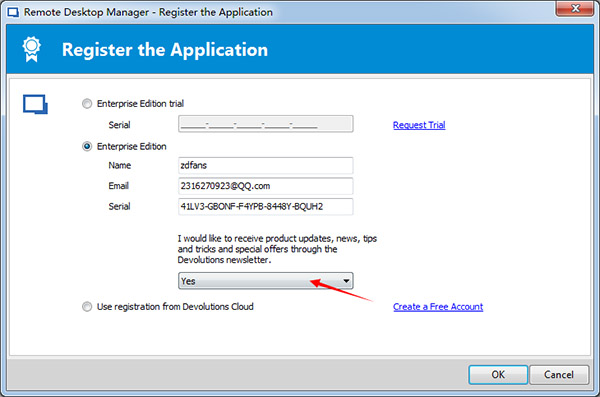This screenshot has height=397, width=600.
Task: Click the Remote Desktop Manager title bar icon
Action: tap(13, 12)
